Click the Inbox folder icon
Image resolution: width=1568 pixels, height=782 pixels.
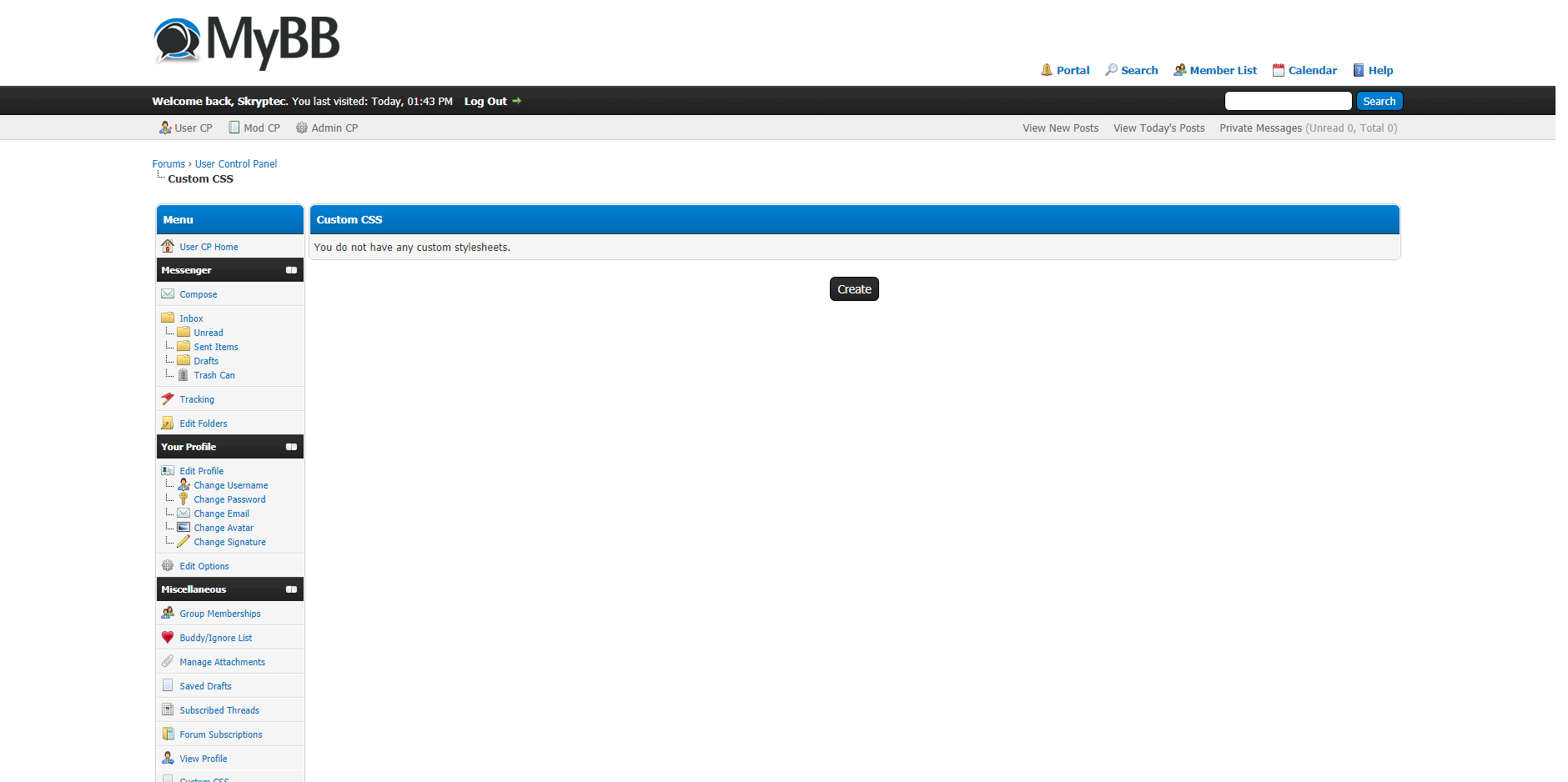click(168, 318)
